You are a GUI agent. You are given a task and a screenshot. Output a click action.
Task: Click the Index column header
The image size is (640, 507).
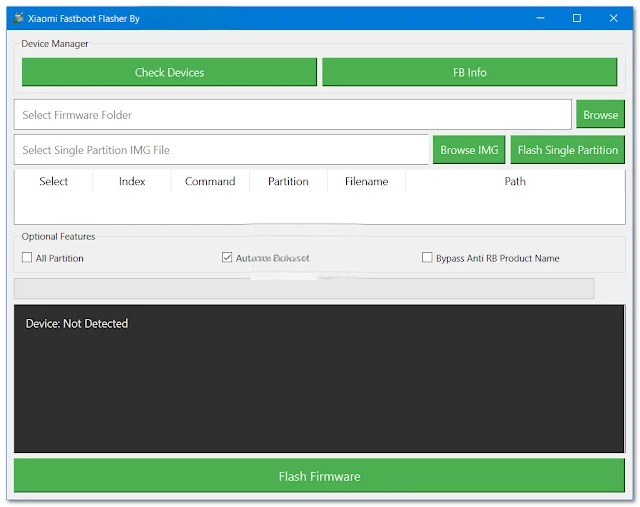point(132,181)
